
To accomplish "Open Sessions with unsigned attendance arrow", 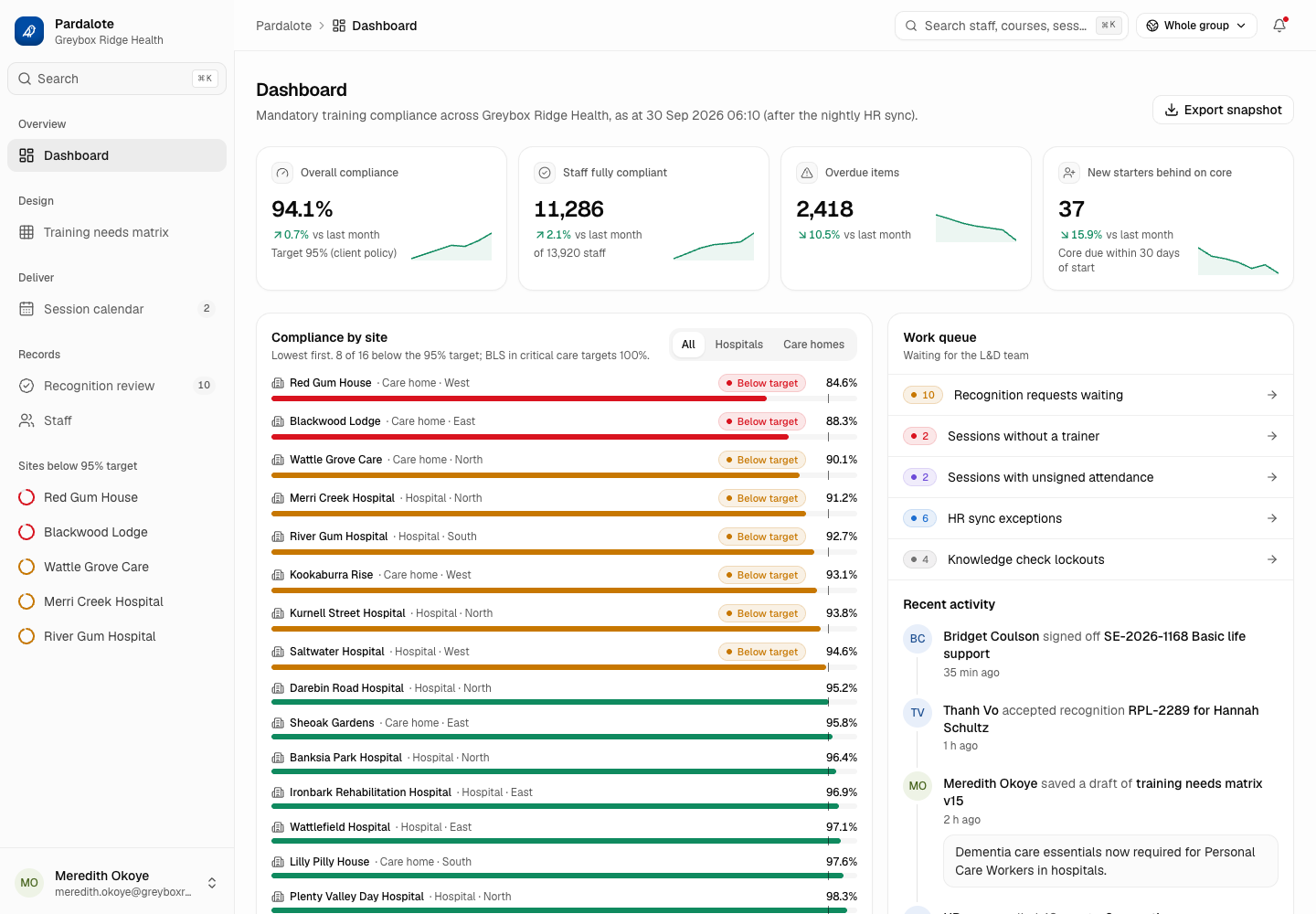I will pyautogui.click(x=1272, y=477).
